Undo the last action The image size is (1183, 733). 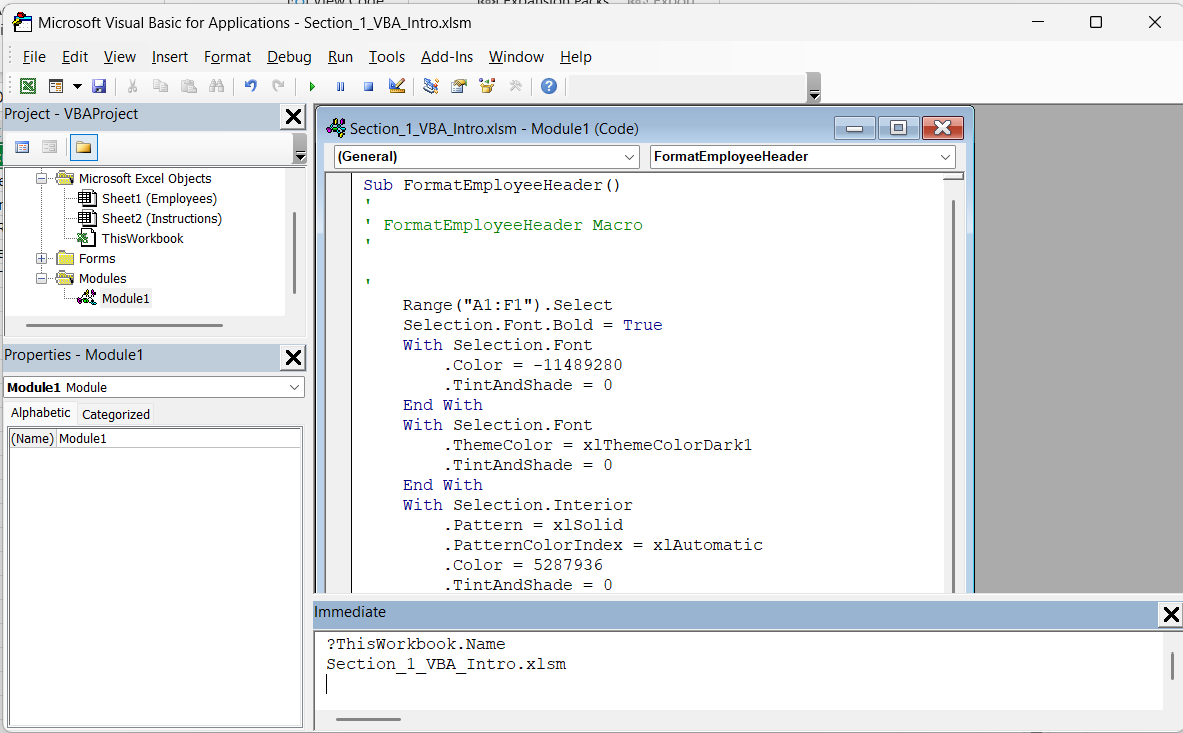[x=250, y=86]
